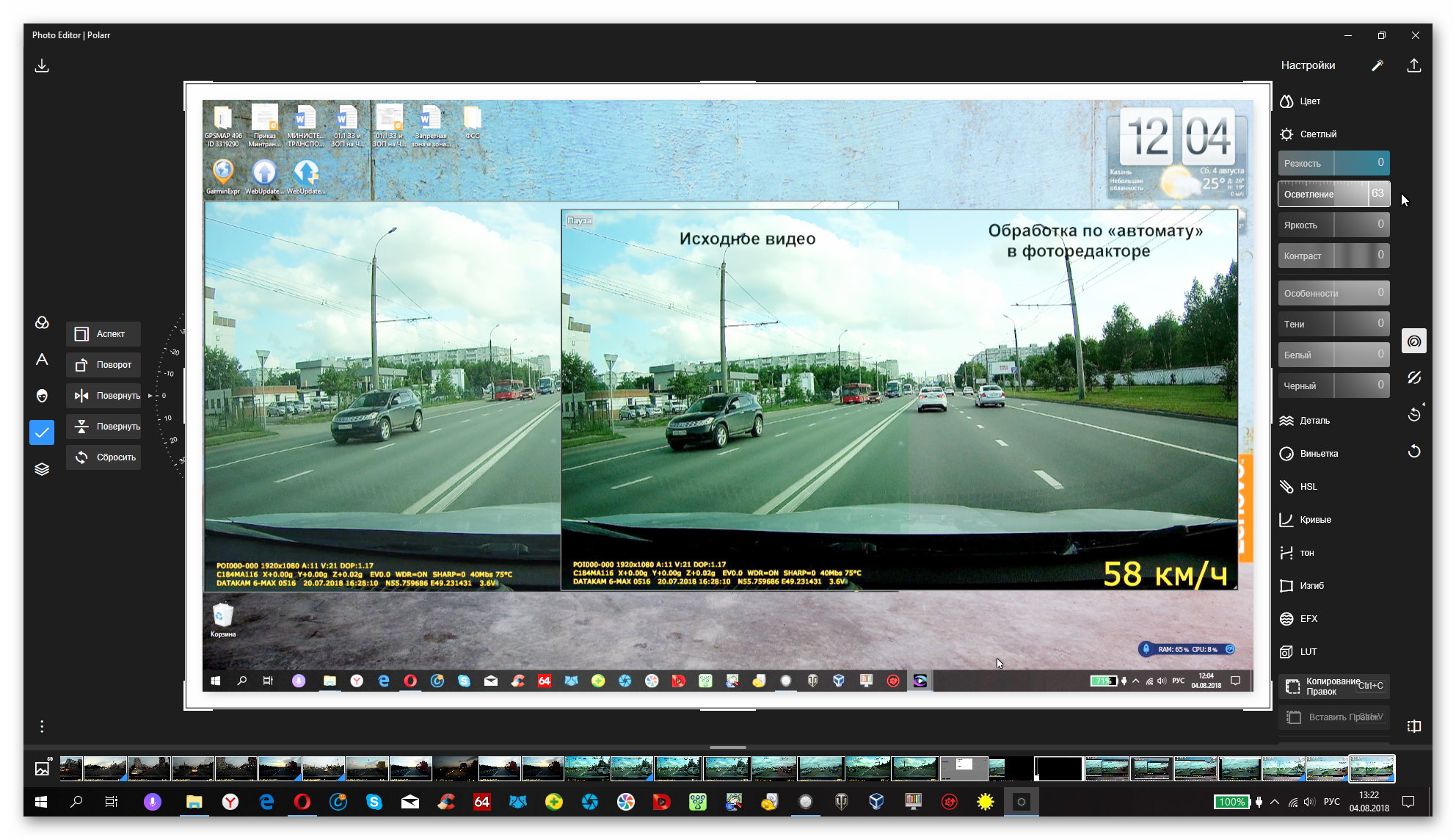Click the Сбросить reset button
The height and width of the screenshot is (840, 1456).
point(104,457)
